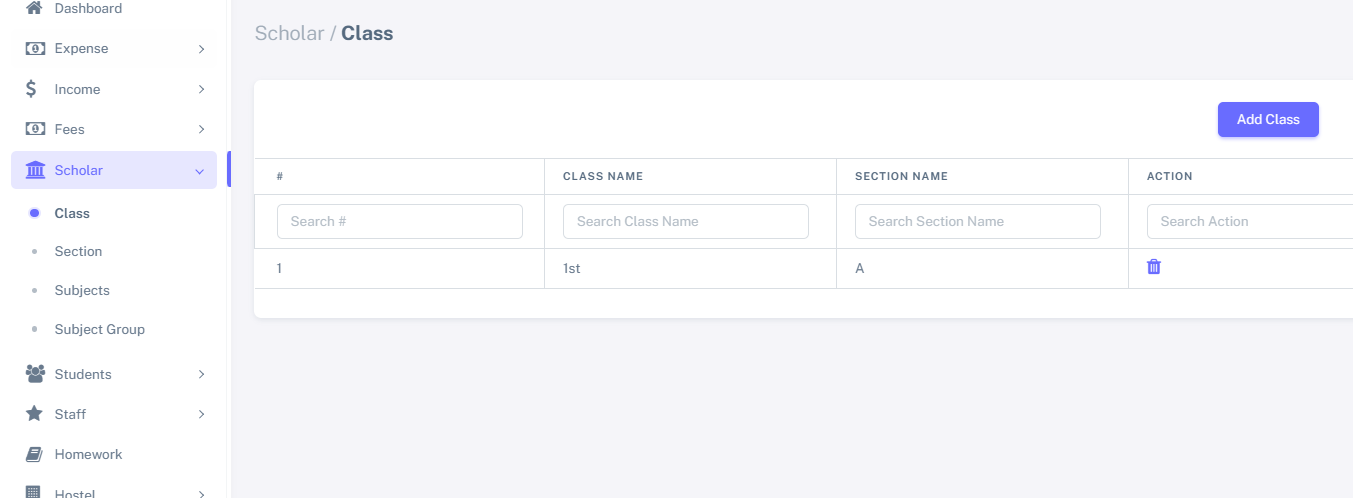Focus the Search Section Name field
This screenshot has width=1353, height=498.
[977, 221]
